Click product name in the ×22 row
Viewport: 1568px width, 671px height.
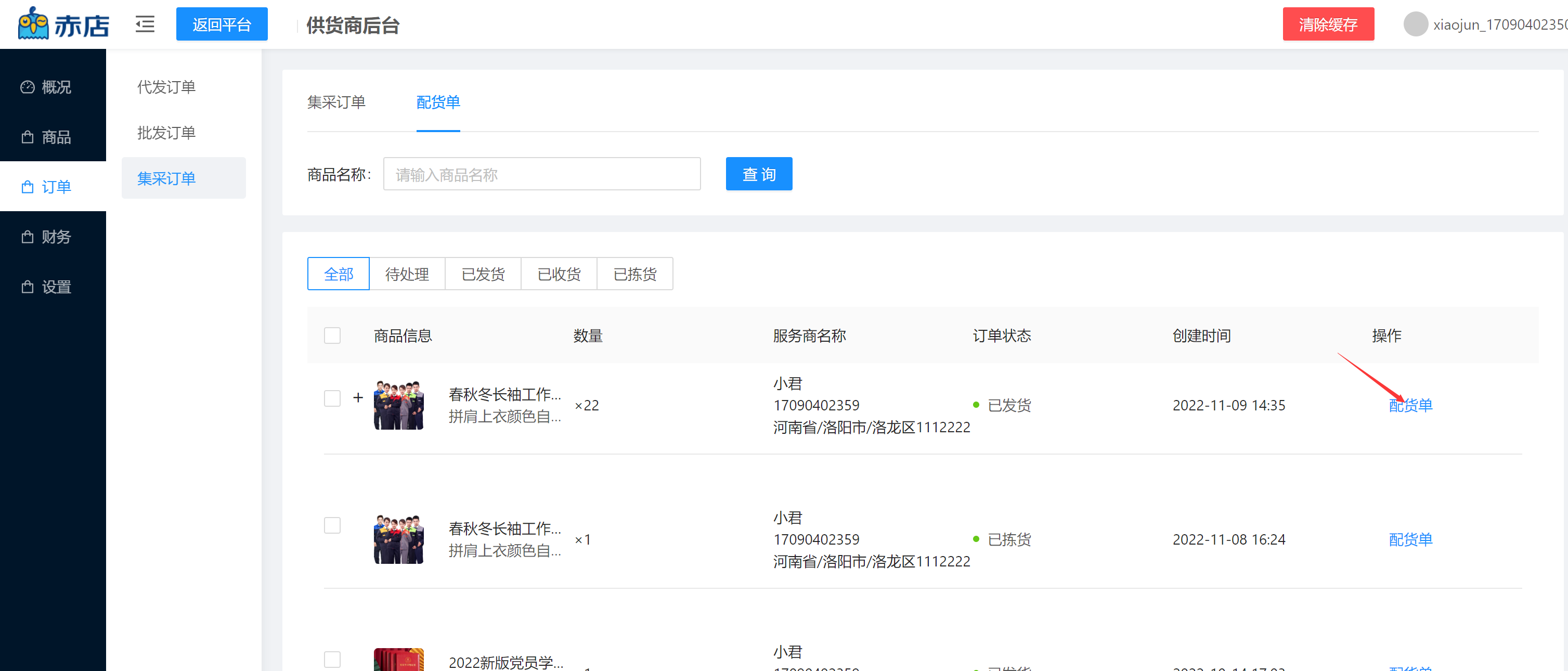pos(504,395)
